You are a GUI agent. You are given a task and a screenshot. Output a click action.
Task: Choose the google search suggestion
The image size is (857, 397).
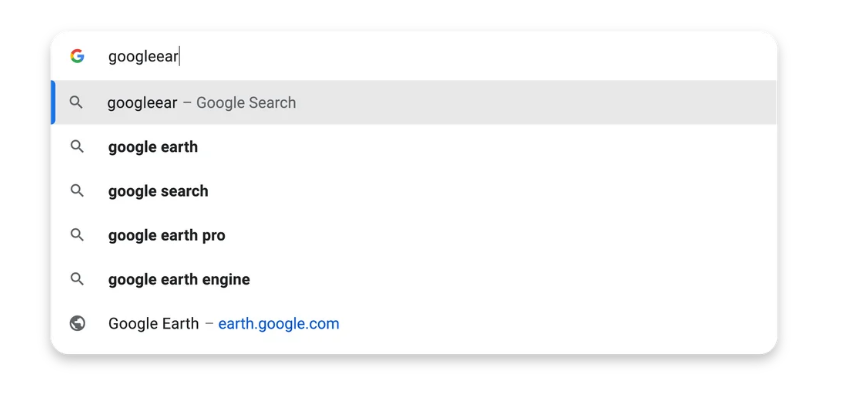coord(414,191)
